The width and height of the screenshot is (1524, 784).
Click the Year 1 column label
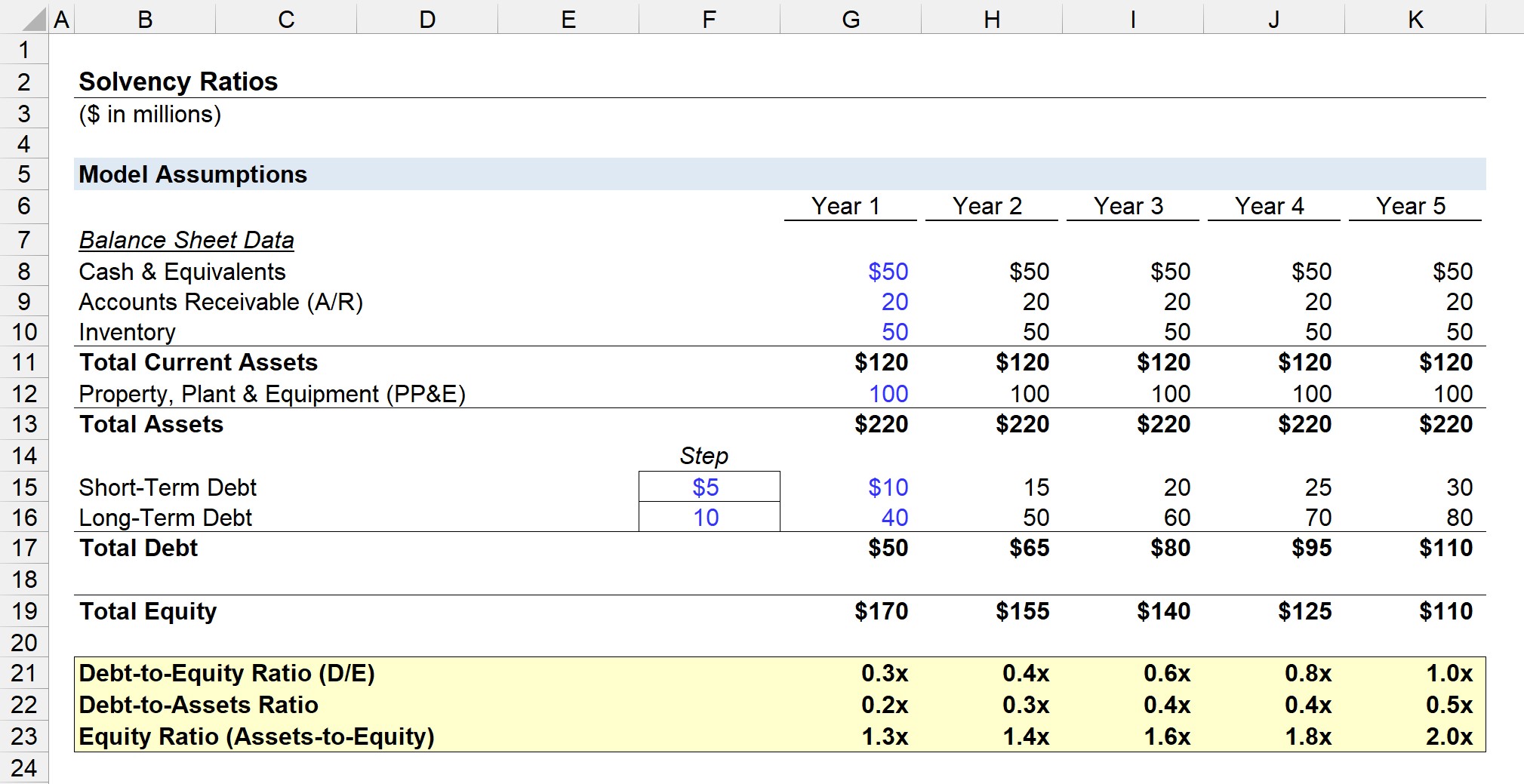(x=845, y=206)
